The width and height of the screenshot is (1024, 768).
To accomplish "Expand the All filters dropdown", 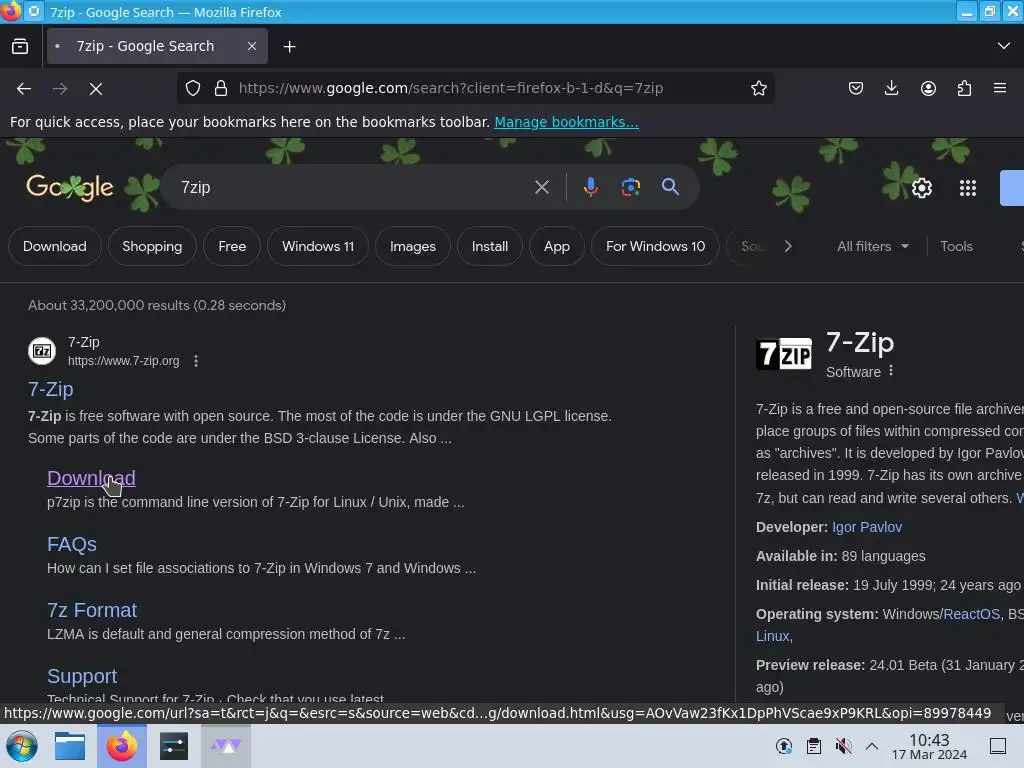I will click(x=872, y=246).
